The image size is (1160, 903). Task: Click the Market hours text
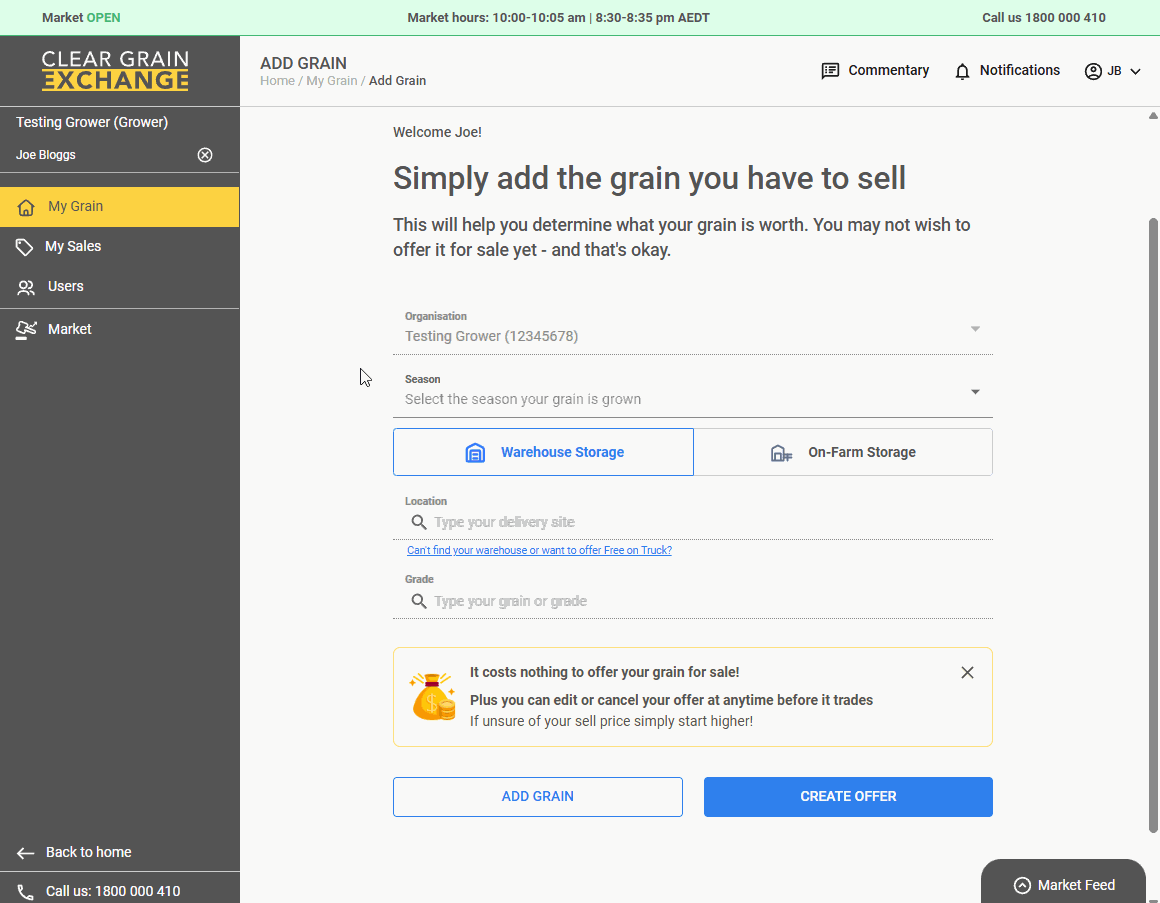tap(559, 18)
